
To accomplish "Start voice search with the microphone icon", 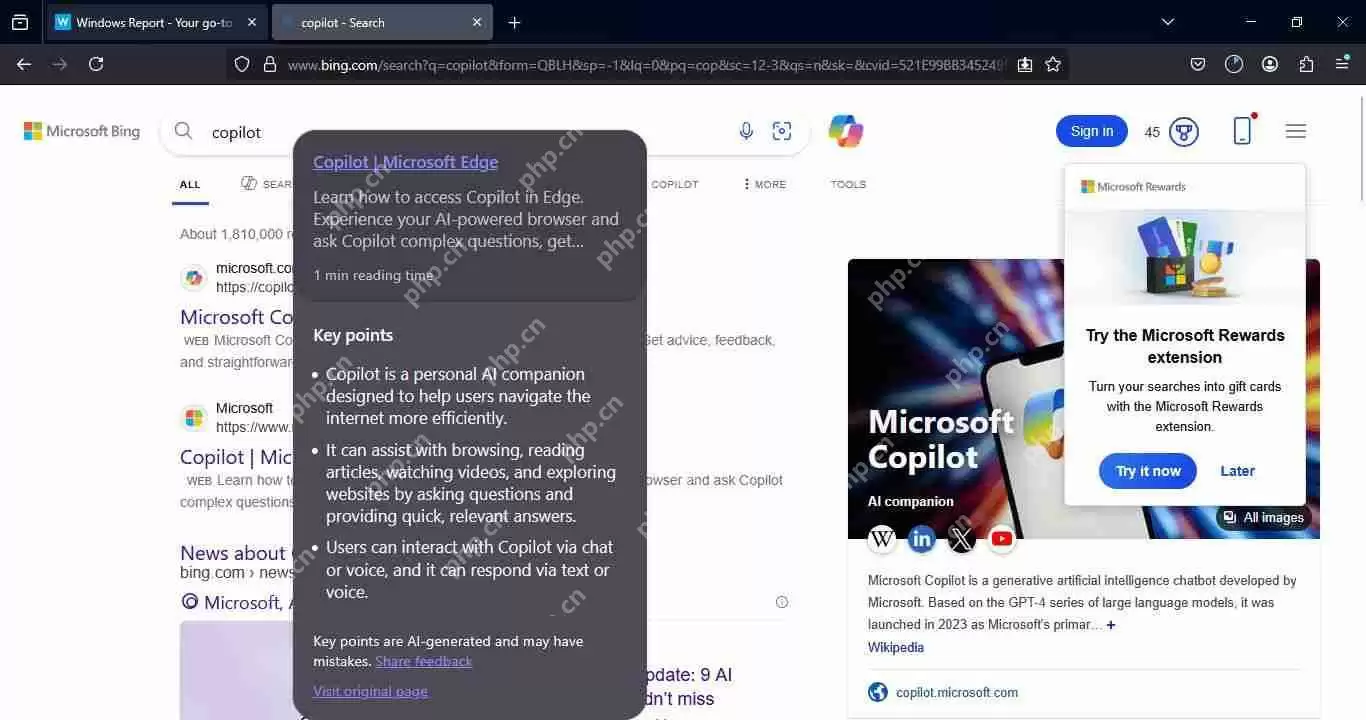I will click(x=746, y=131).
